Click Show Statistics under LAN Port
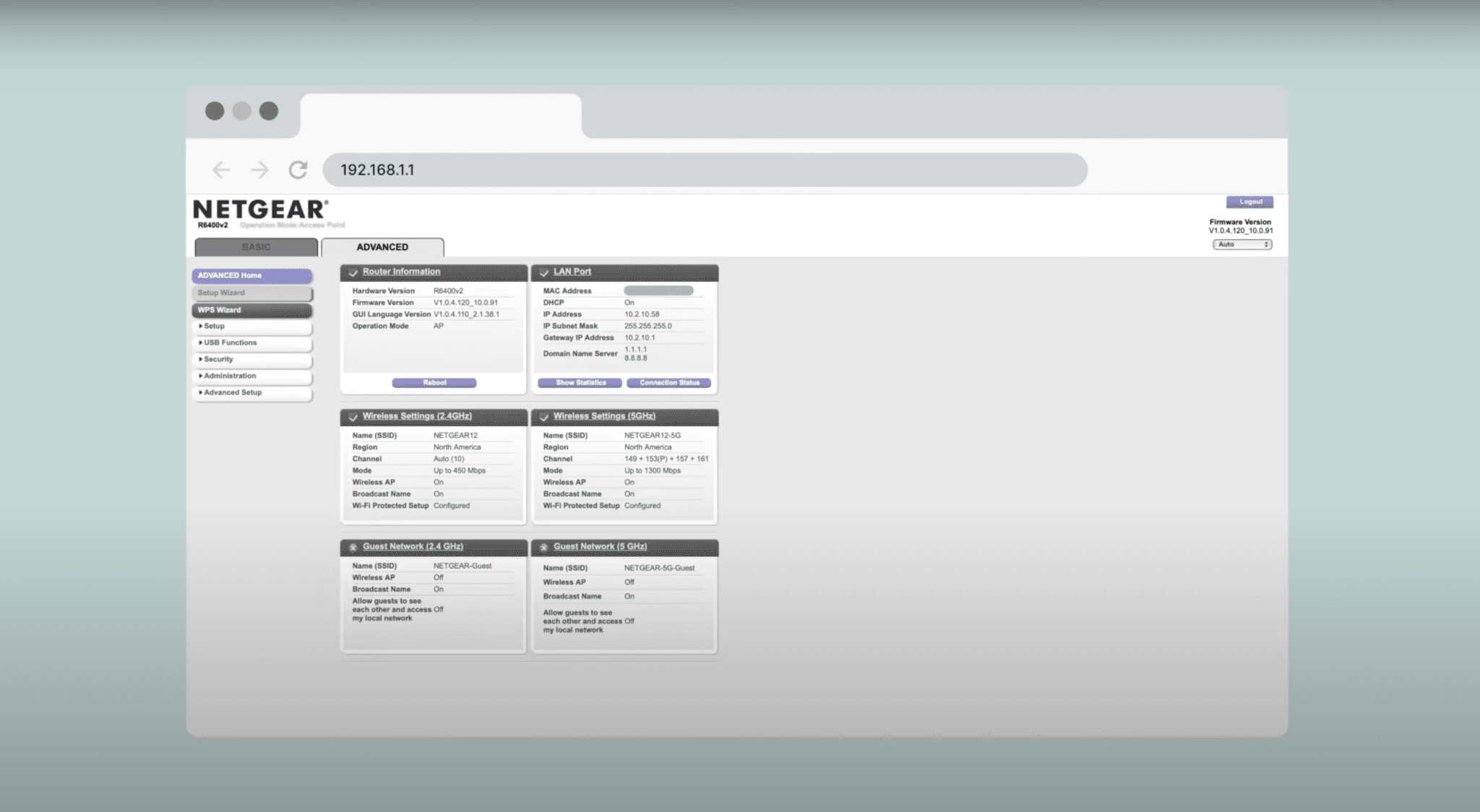1480x812 pixels. (579, 383)
